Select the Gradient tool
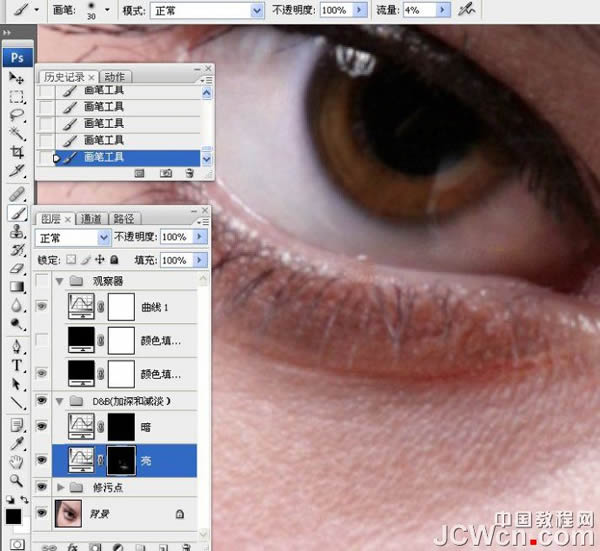Screen dimensions: 600x551 tap(16, 287)
